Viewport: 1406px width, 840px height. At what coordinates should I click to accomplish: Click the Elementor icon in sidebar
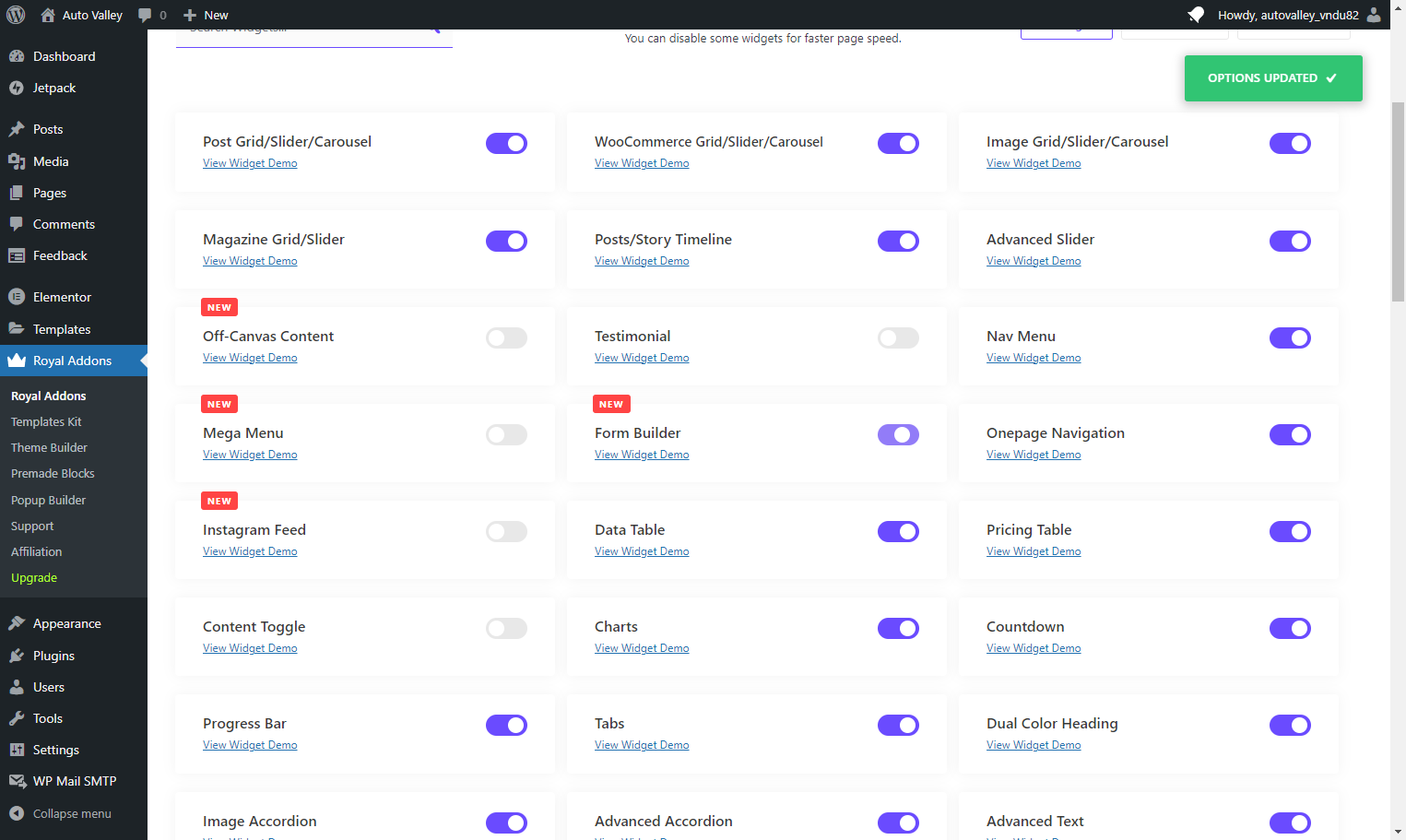coord(17,297)
